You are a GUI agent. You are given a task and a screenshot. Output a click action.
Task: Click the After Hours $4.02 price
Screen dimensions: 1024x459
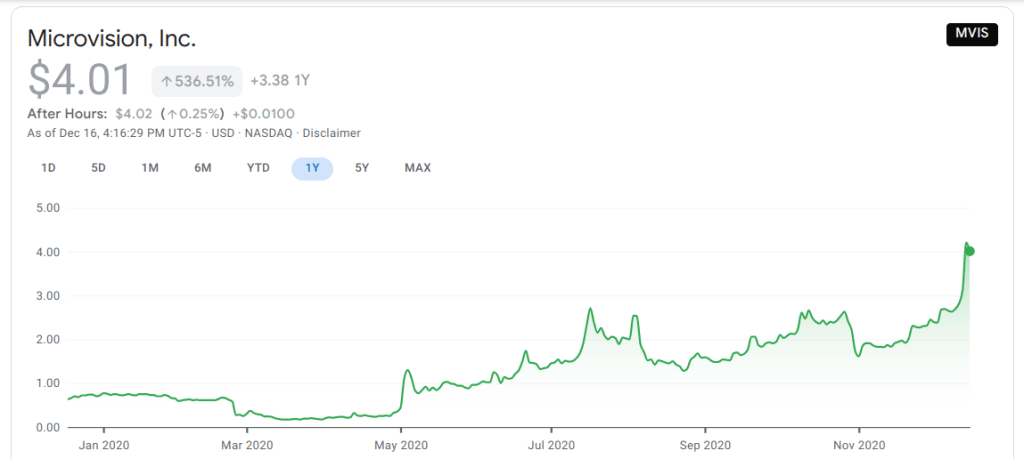134,113
